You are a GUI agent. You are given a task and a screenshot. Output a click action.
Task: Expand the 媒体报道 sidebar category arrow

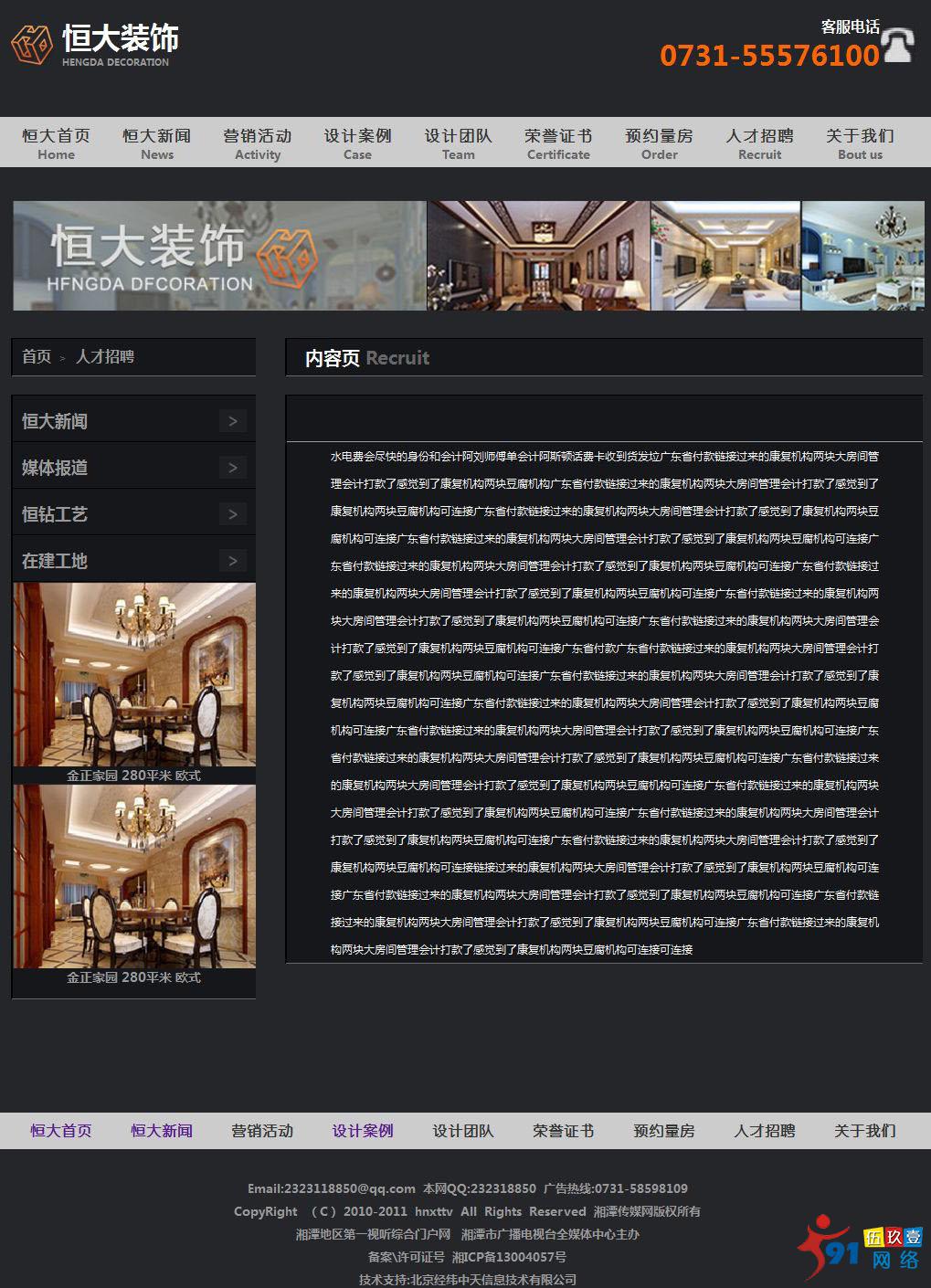[235, 468]
